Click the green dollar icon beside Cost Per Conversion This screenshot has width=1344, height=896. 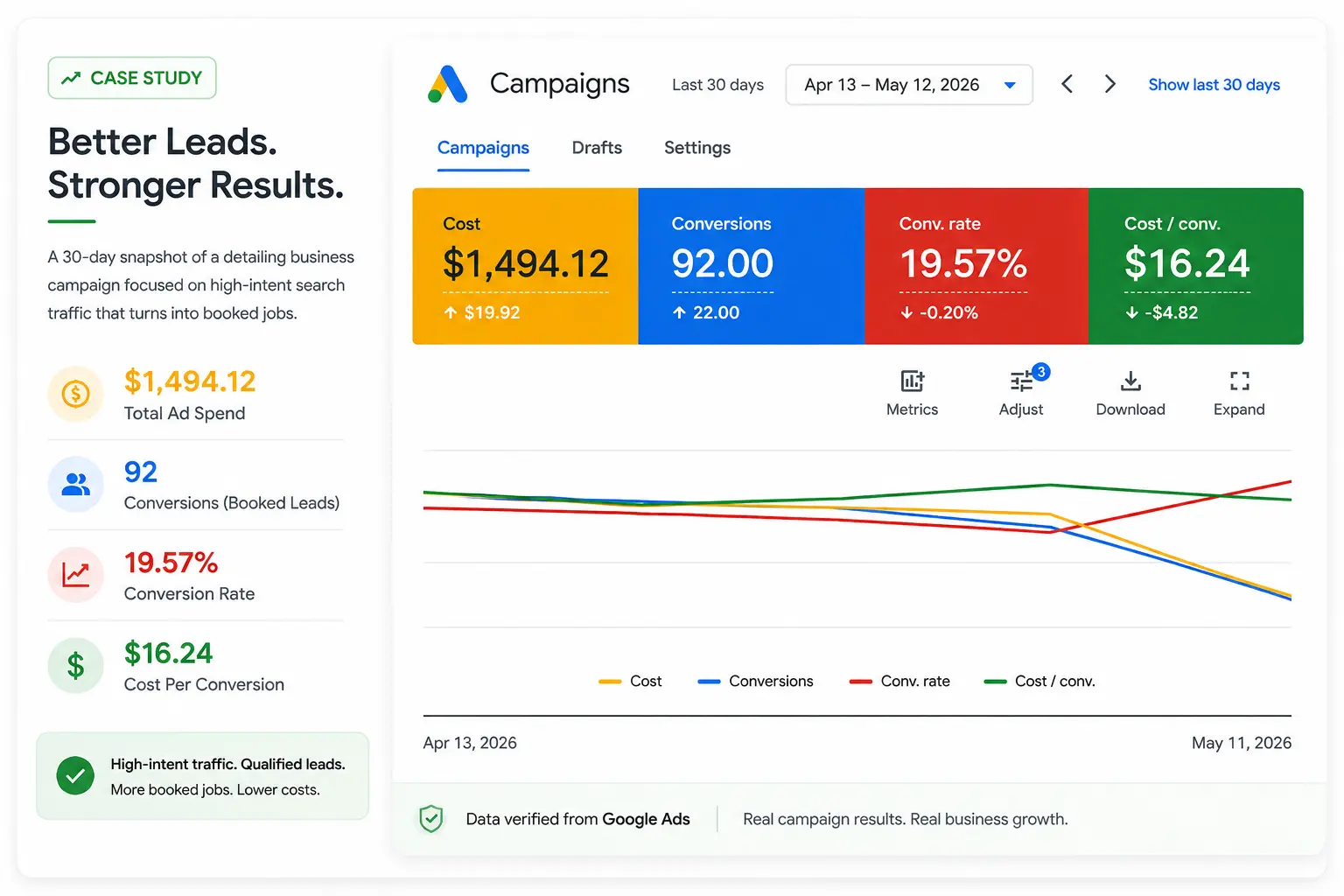pyautogui.click(x=76, y=666)
